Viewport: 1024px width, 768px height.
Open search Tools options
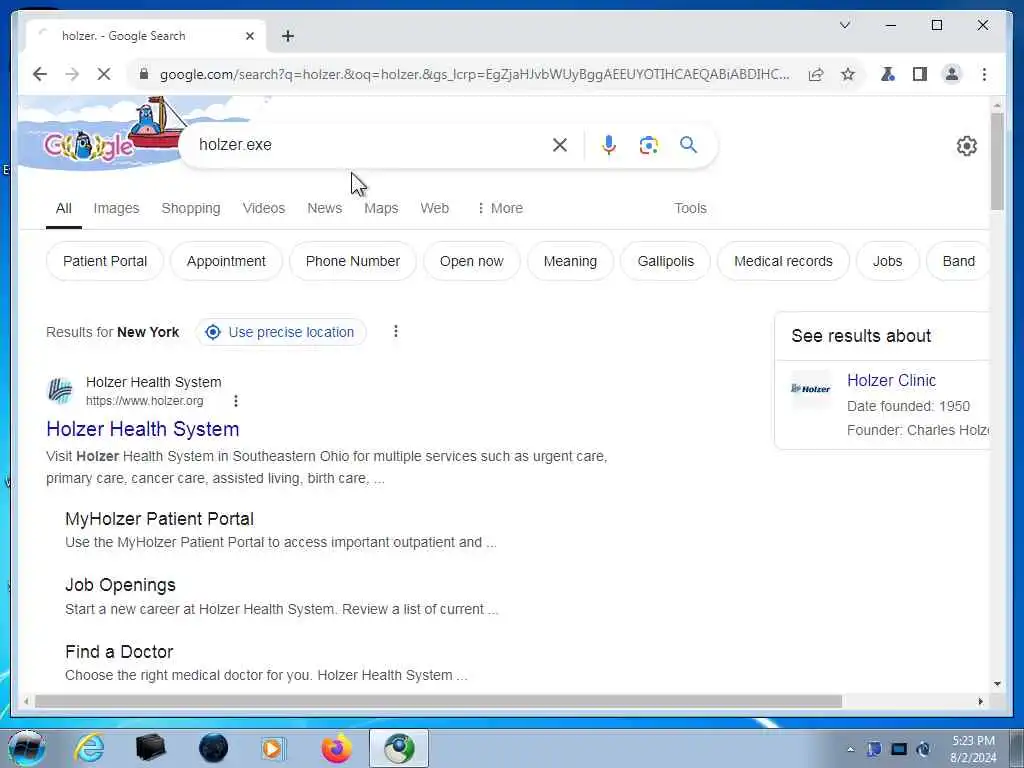click(x=690, y=208)
